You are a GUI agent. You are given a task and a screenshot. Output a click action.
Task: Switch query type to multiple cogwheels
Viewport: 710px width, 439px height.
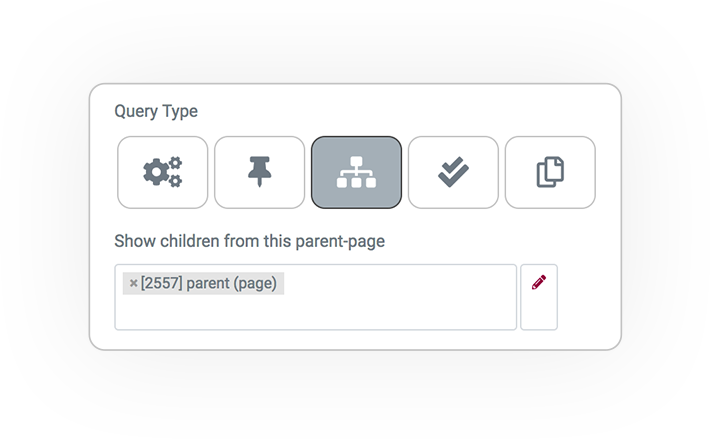[163, 172]
